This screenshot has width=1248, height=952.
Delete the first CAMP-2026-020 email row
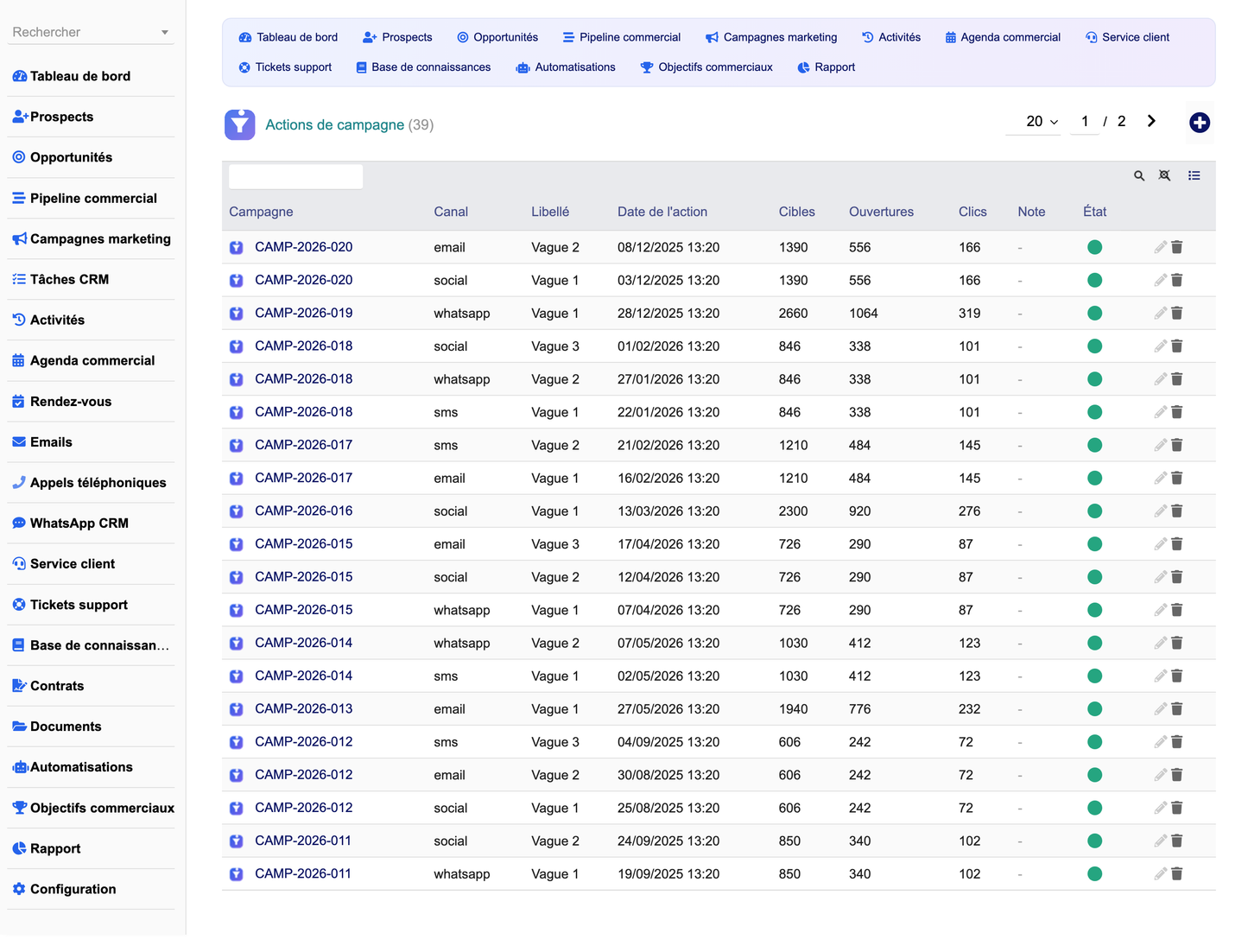(x=1176, y=247)
